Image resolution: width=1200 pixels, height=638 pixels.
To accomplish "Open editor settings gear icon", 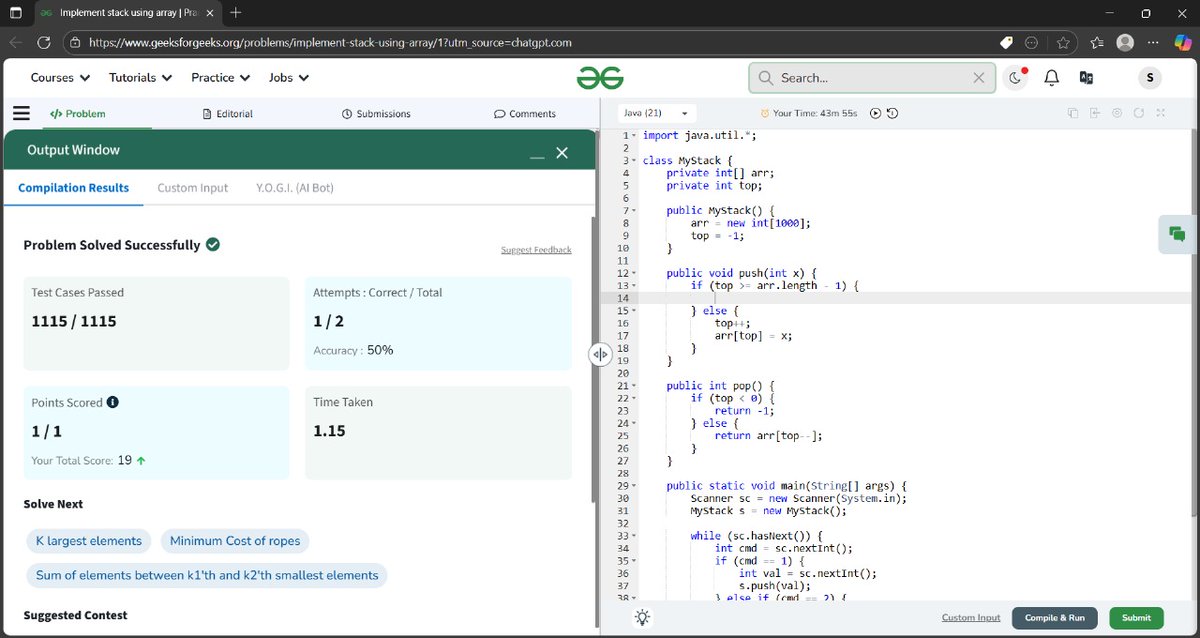I will pos(1117,113).
